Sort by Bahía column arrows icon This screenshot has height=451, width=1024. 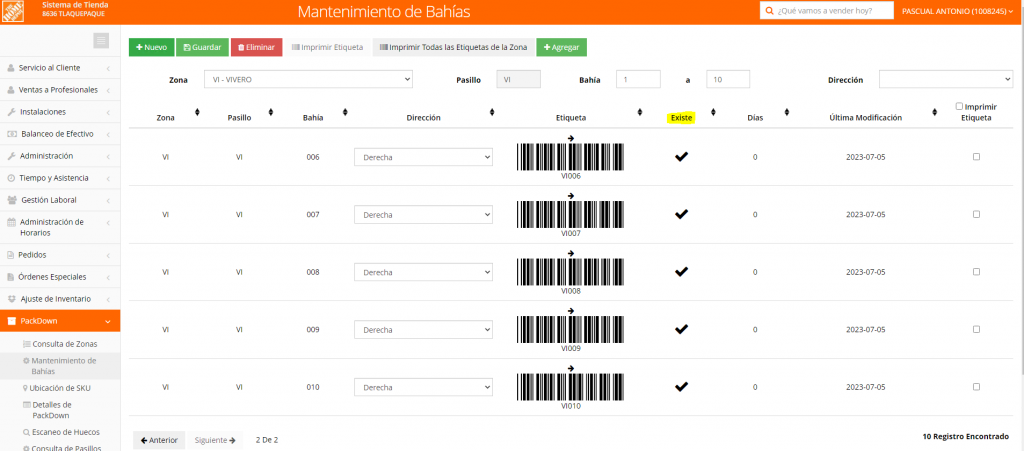(345, 112)
